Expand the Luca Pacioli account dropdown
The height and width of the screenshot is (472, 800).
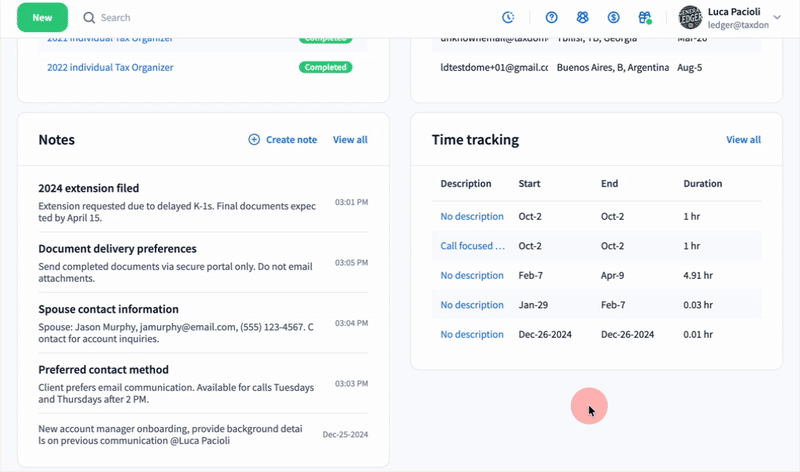(x=778, y=18)
